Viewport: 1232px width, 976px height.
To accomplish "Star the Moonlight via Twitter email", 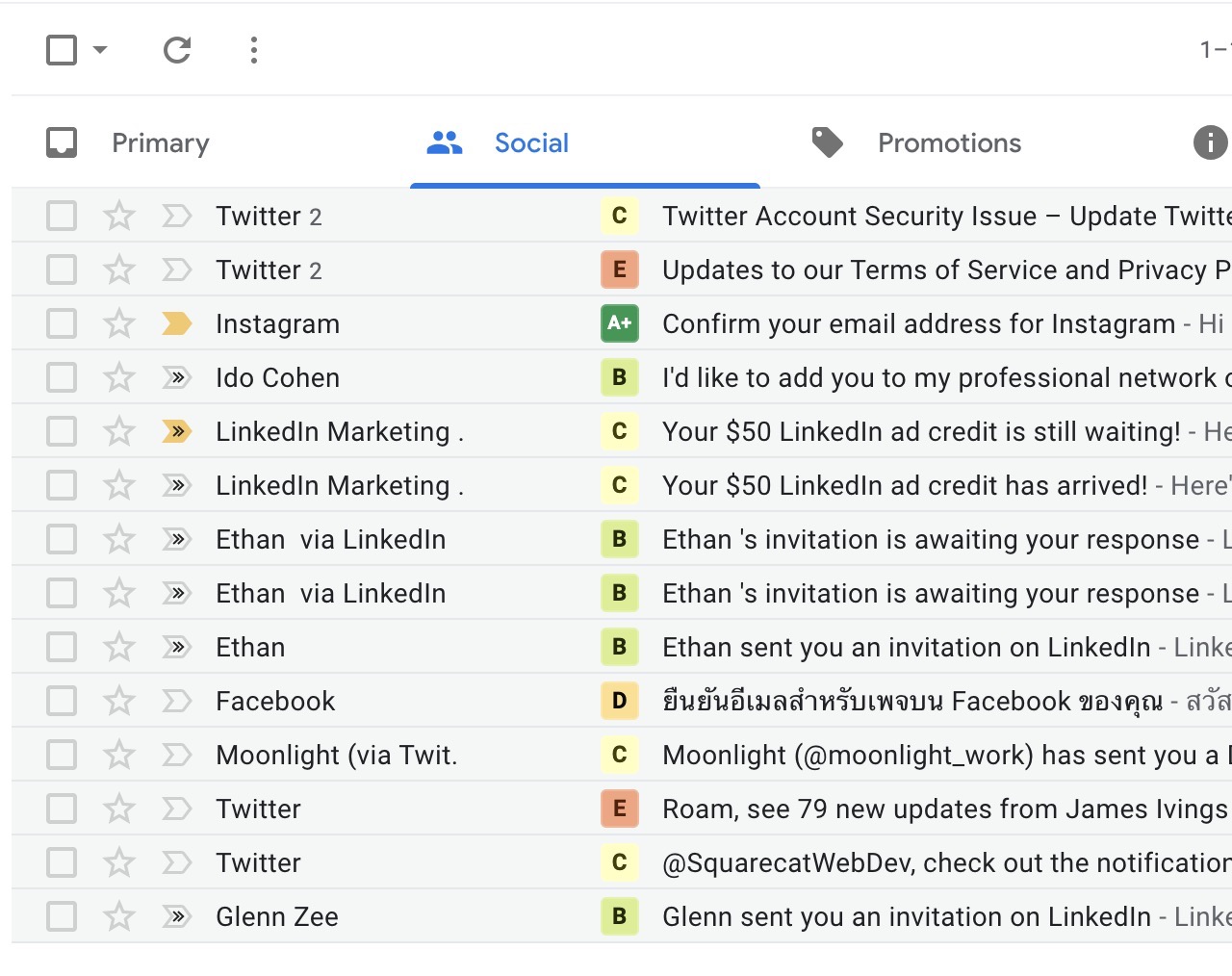I will click(119, 755).
